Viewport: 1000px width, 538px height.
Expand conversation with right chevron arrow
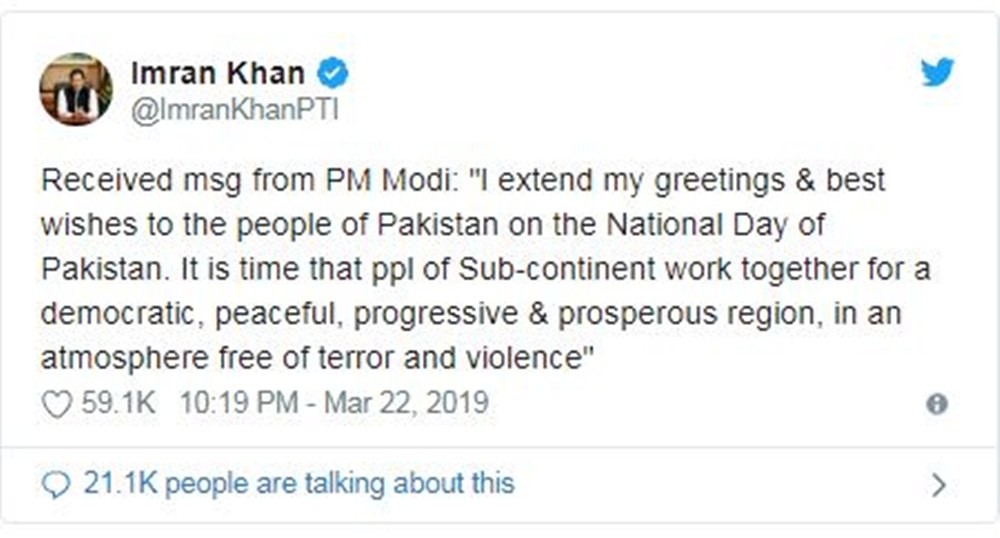click(938, 485)
